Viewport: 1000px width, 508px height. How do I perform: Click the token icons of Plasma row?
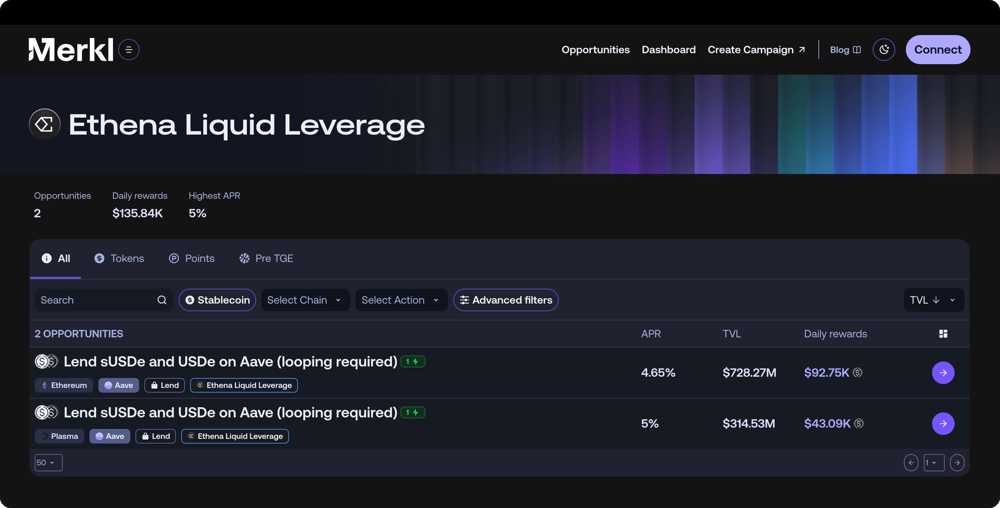tap(46, 413)
